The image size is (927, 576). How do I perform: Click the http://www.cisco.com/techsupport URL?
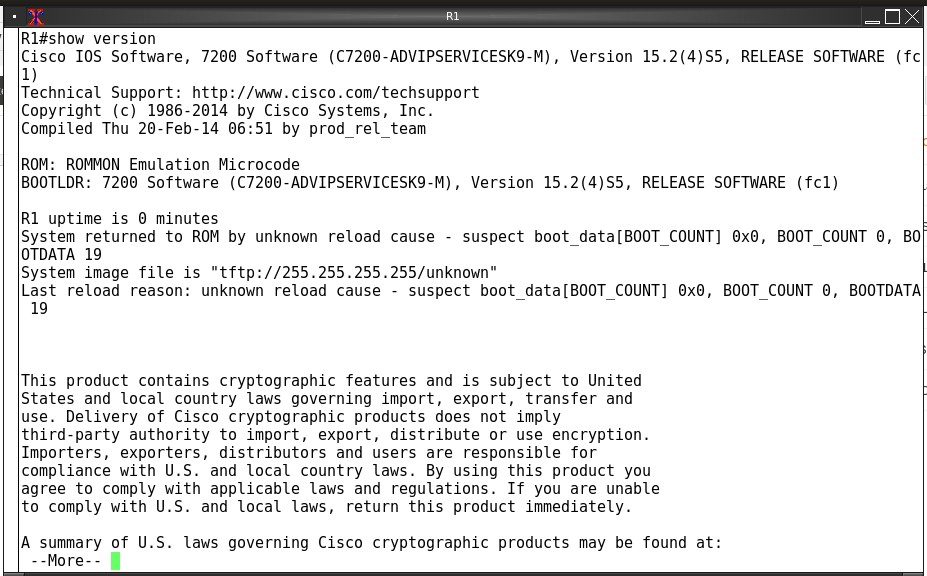point(336,93)
